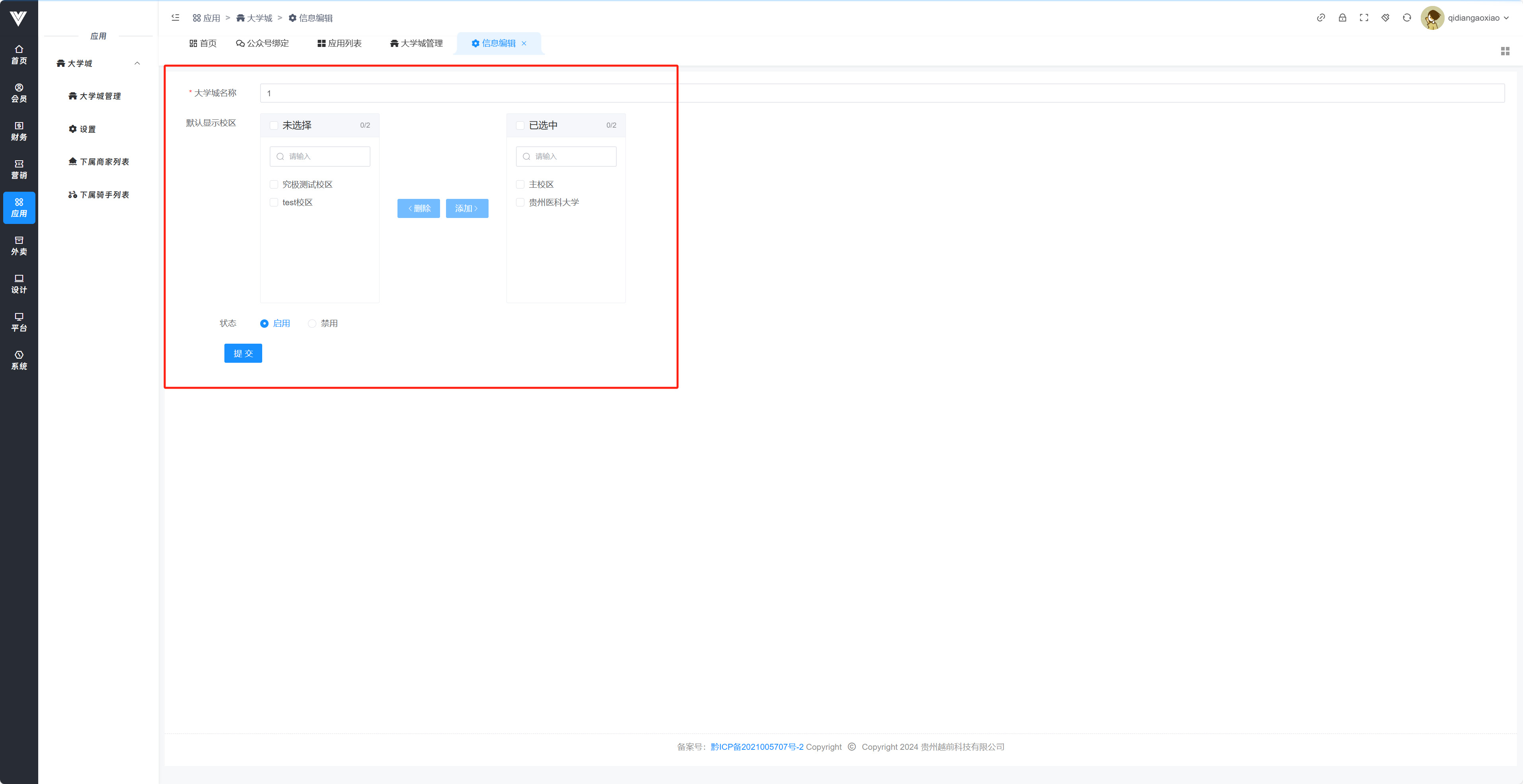Click the grid icon at tab bar right

pos(1505,51)
